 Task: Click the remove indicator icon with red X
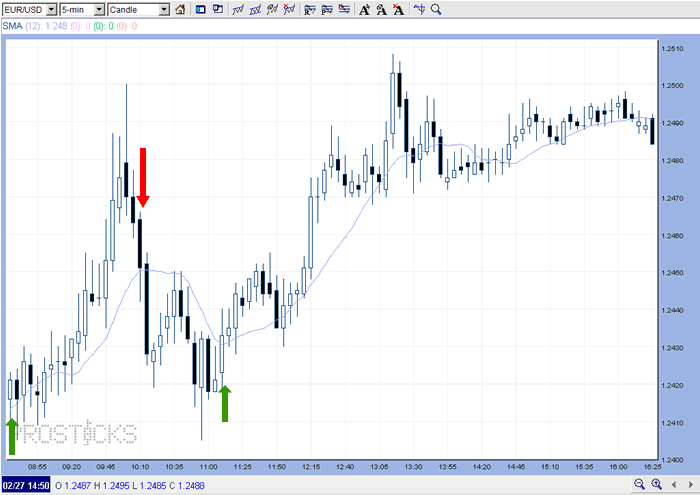(289, 10)
